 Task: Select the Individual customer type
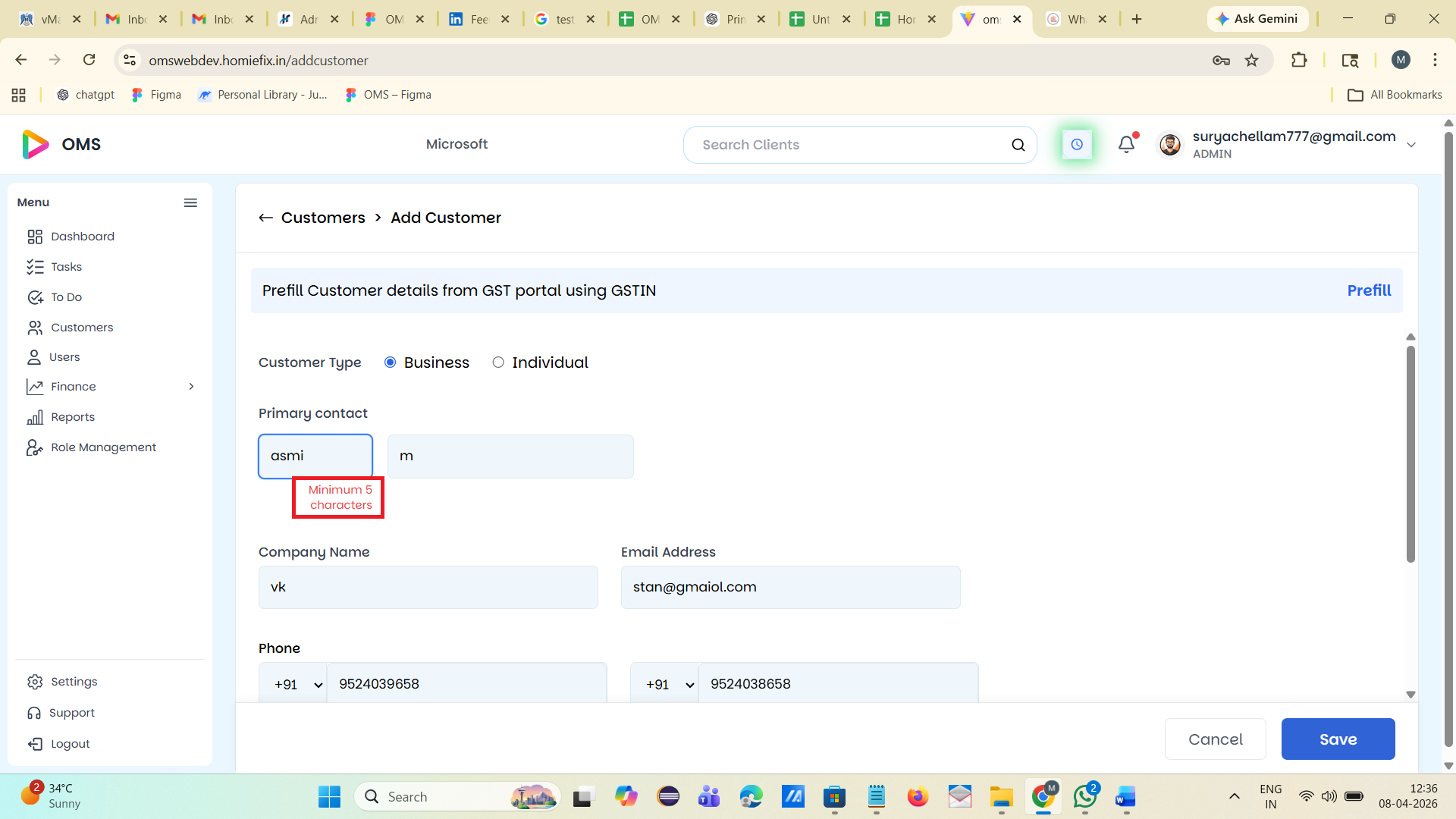coord(498,362)
